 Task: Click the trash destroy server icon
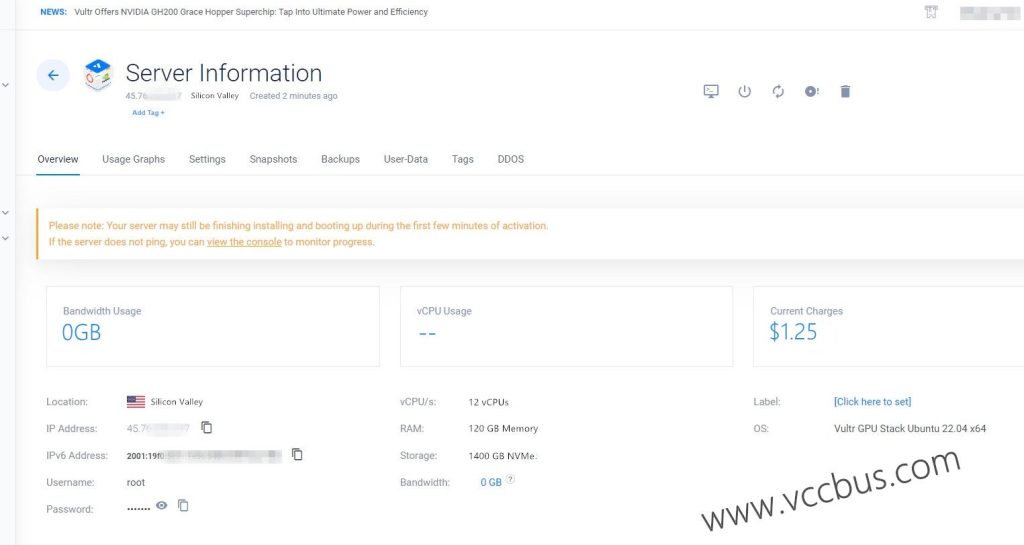(845, 91)
